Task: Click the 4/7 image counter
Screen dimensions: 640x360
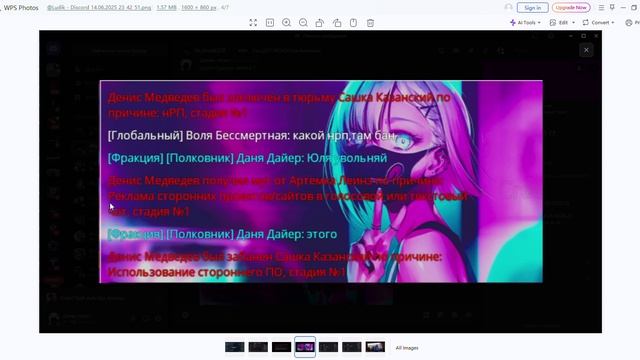Action: coord(225,8)
